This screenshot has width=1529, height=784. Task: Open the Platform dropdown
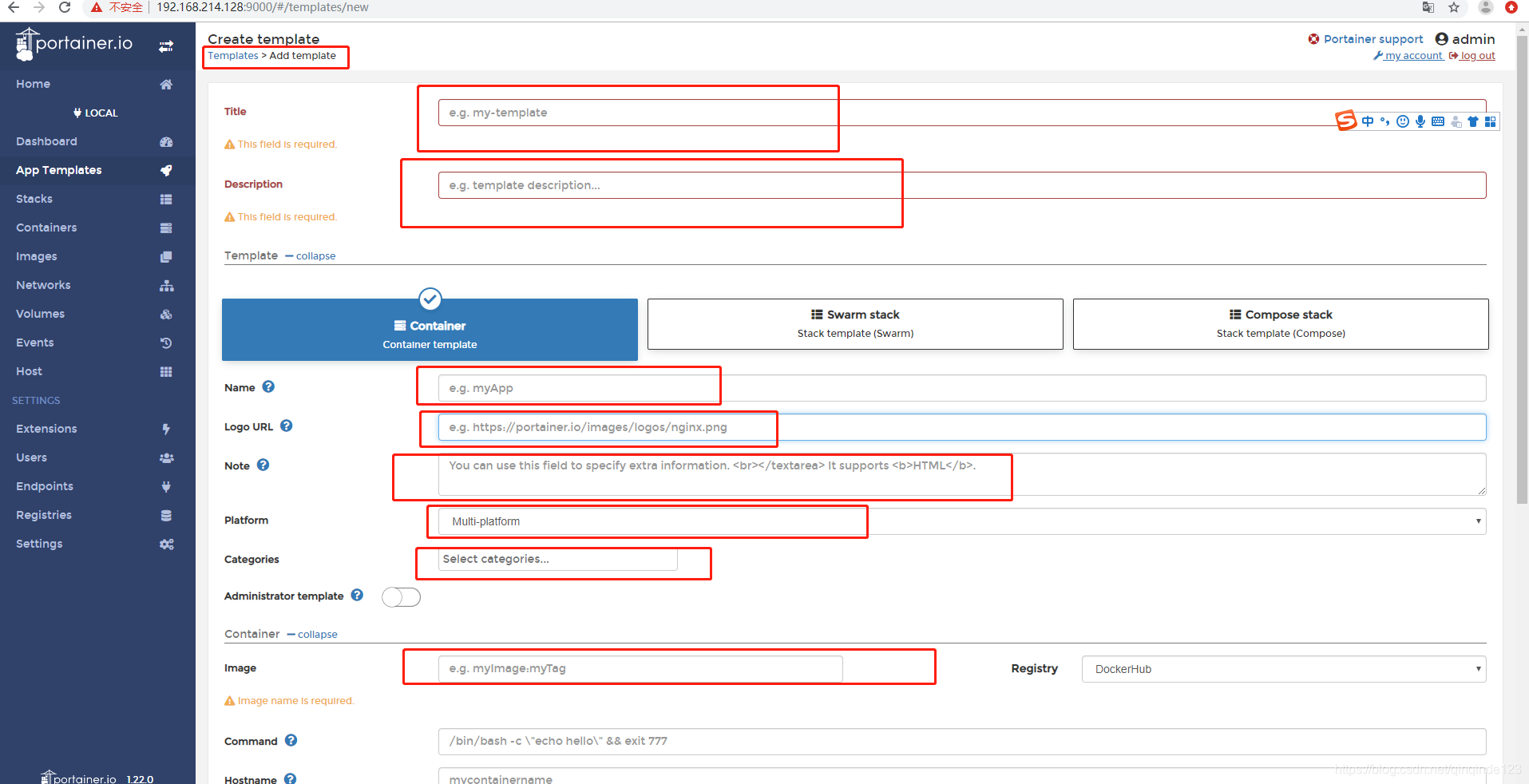962,521
